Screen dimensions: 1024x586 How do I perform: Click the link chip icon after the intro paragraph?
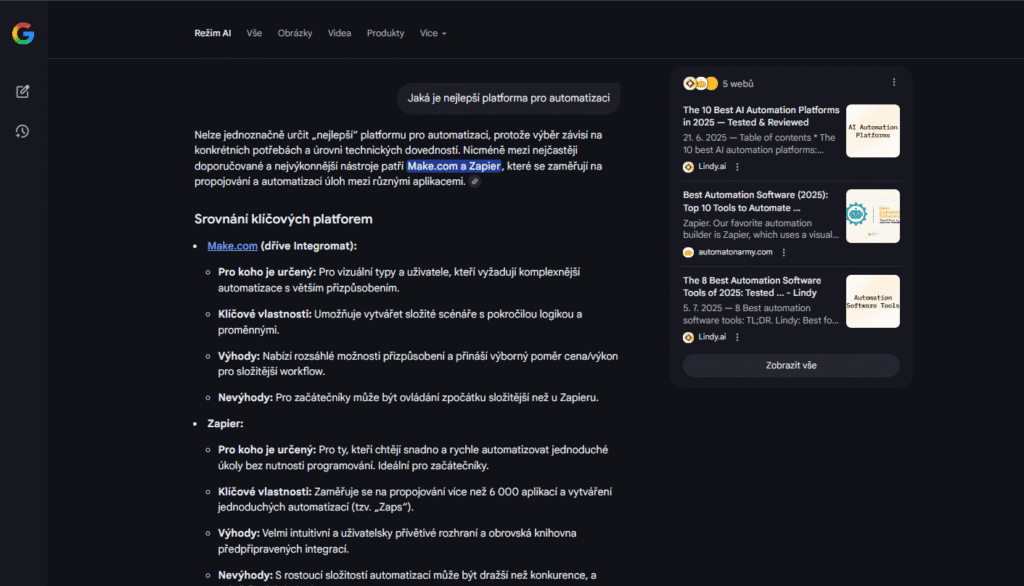(x=475, y=182)
